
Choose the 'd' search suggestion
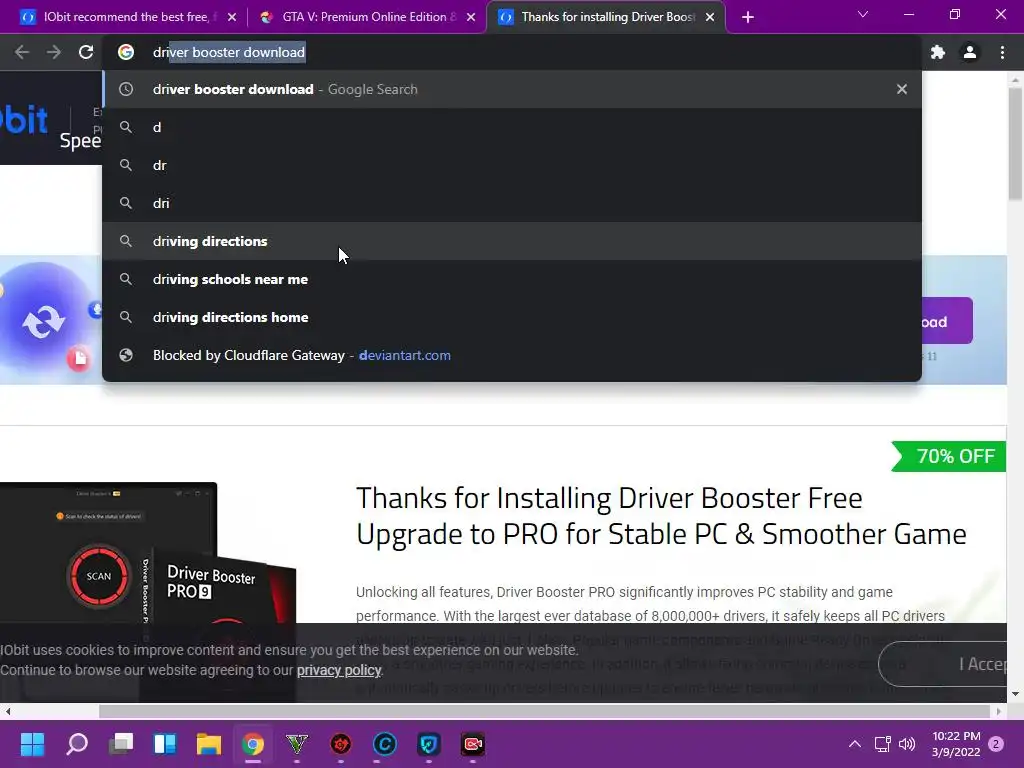tap(512, 127)
